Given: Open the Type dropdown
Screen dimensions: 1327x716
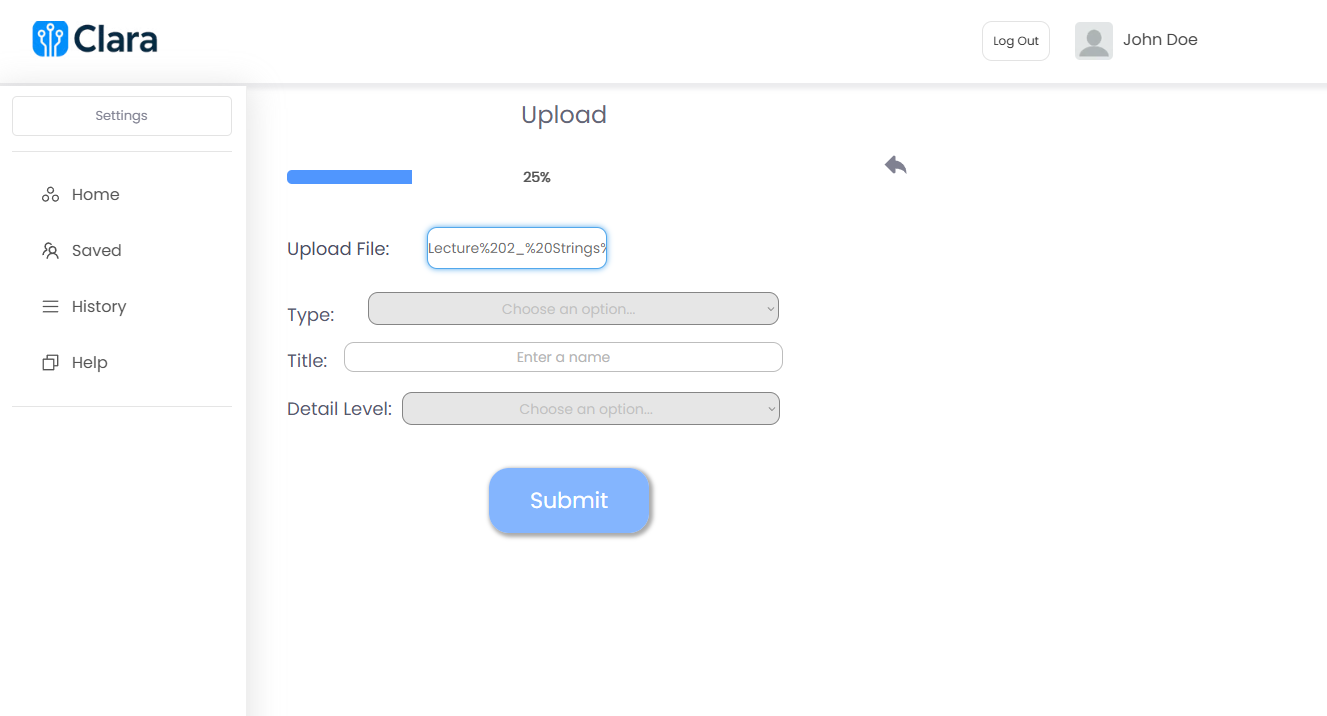Looking at the screenshot, I should (573, 309).
